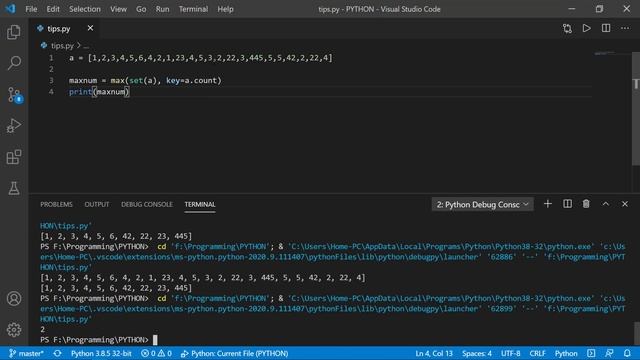Screen dimensions: 640x360
Task: Click line number 3 in the gutter
Action: [x=51, y=80]
